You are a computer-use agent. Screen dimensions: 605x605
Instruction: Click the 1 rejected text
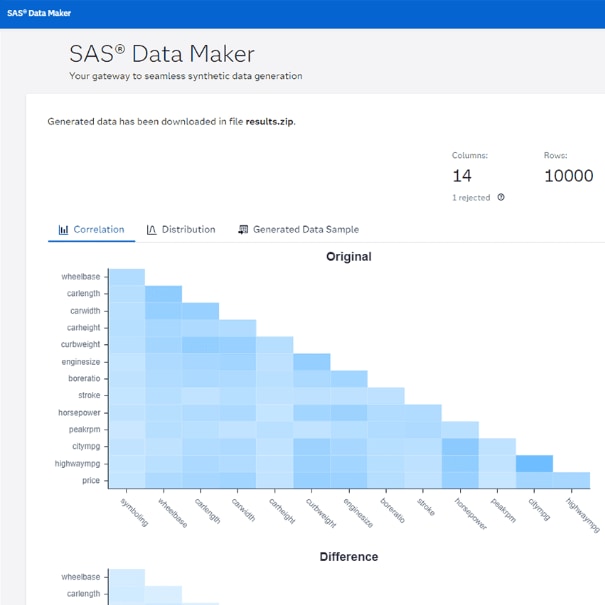tap(471, 198)
